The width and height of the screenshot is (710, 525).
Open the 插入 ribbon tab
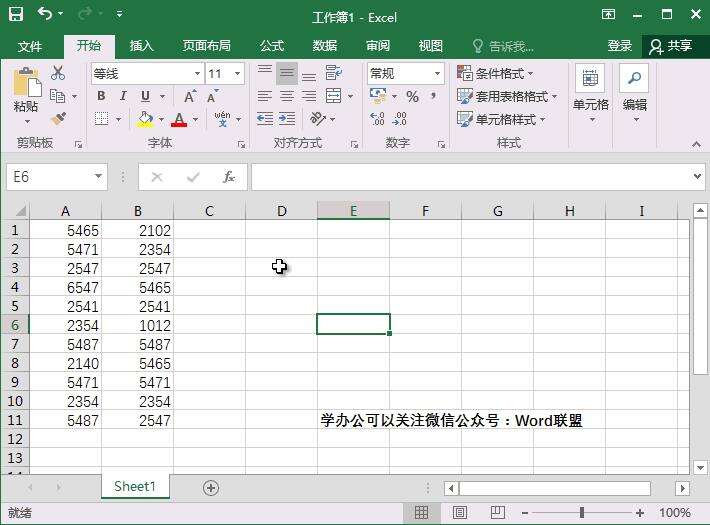[x=142, y=46]
